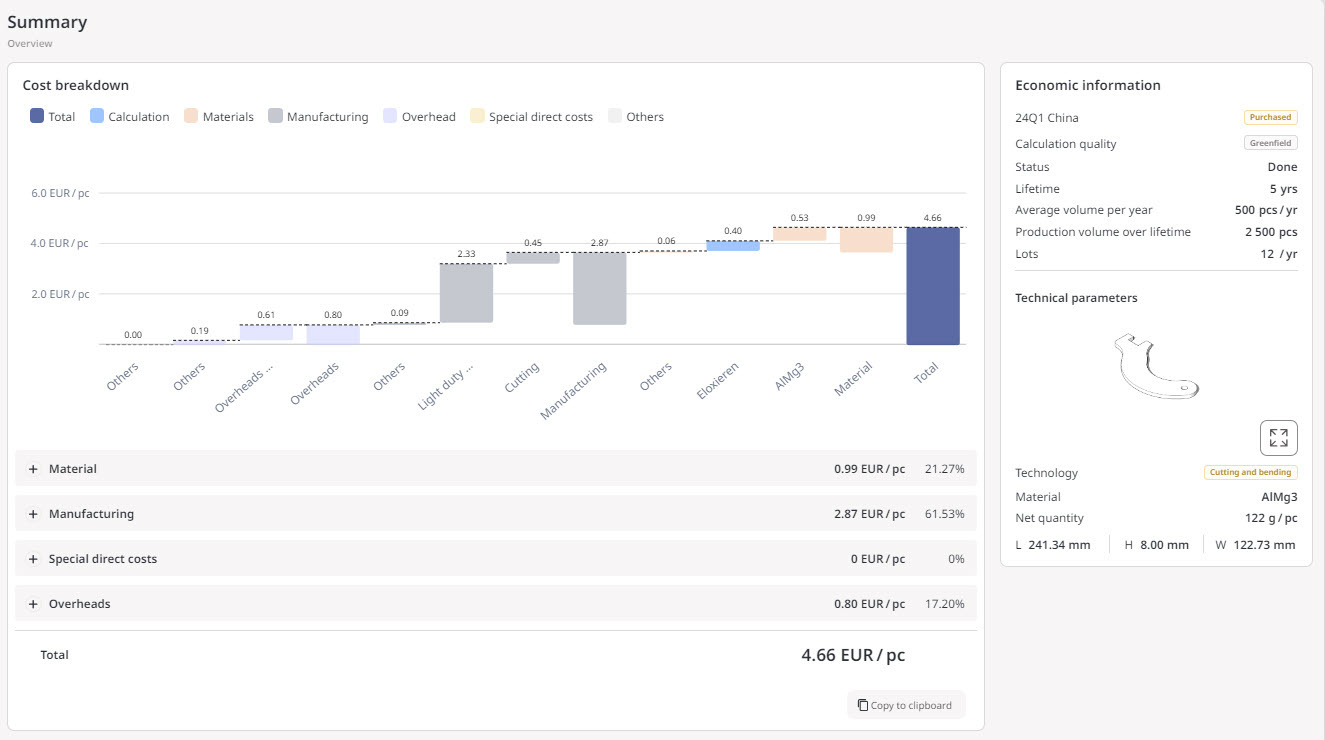Viewport: 1325px width, 740px height.
Task: Expand the Manufacturing cost row
Action: (33, 514)
